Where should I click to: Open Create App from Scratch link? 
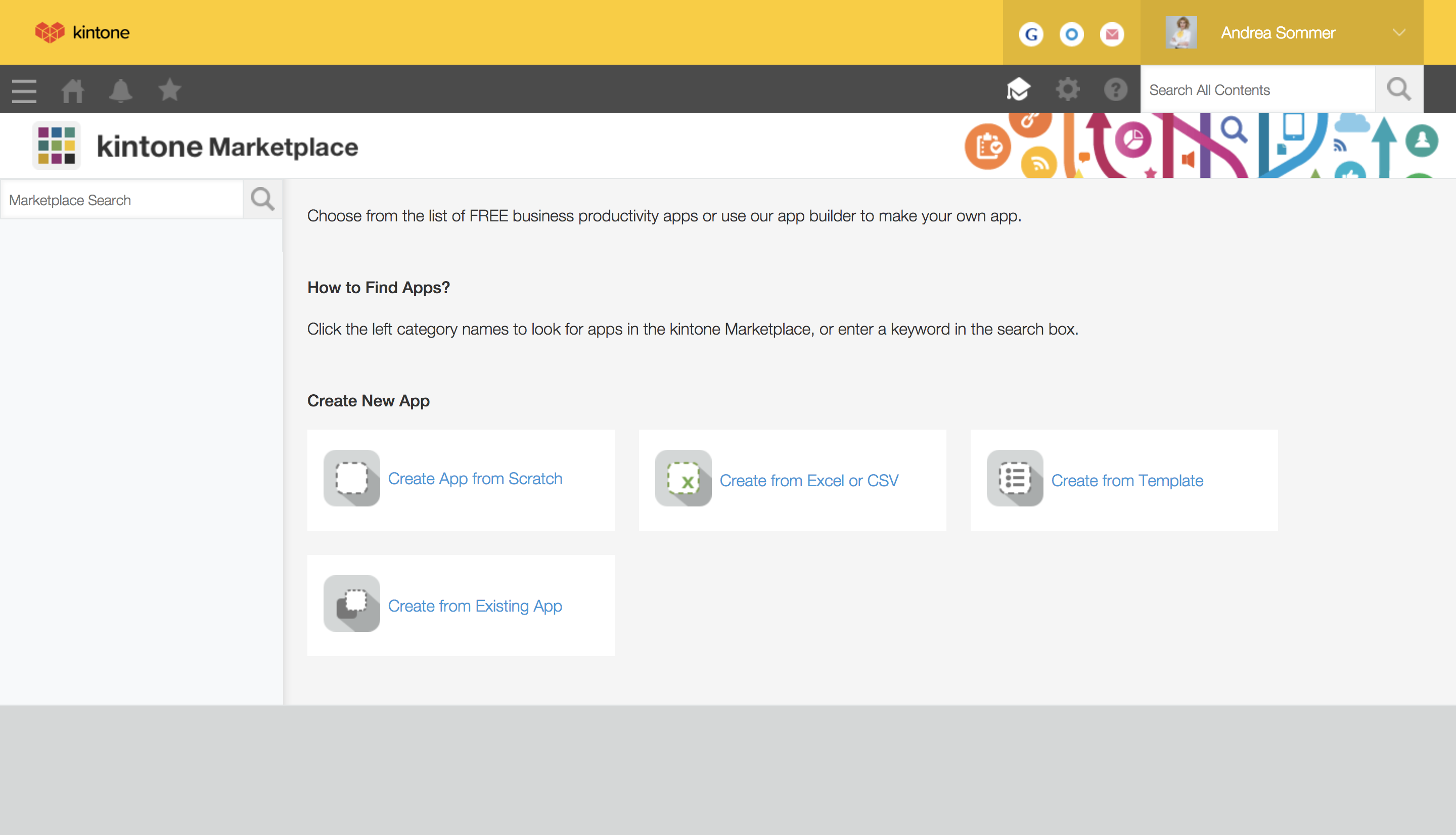475,478
